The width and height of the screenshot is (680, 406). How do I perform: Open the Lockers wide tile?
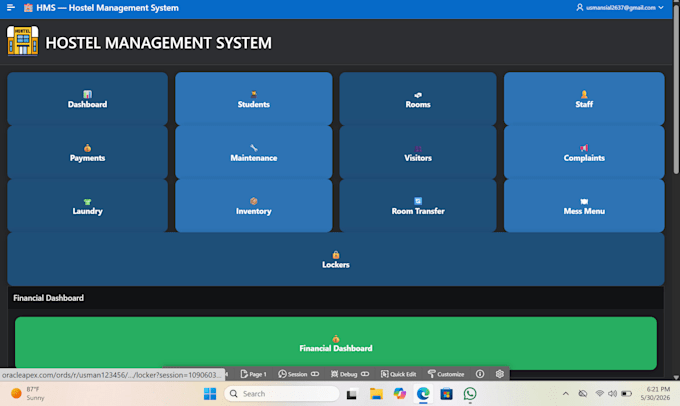[x=336, y=259]
